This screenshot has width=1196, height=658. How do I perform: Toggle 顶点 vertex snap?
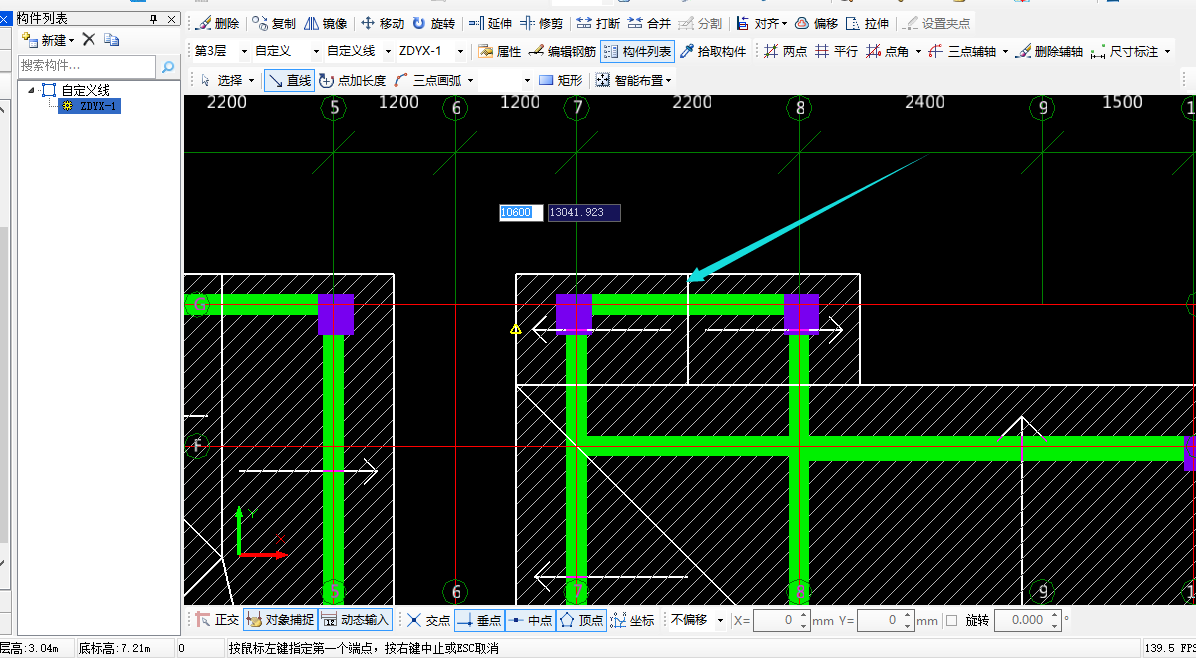[581, 620]
